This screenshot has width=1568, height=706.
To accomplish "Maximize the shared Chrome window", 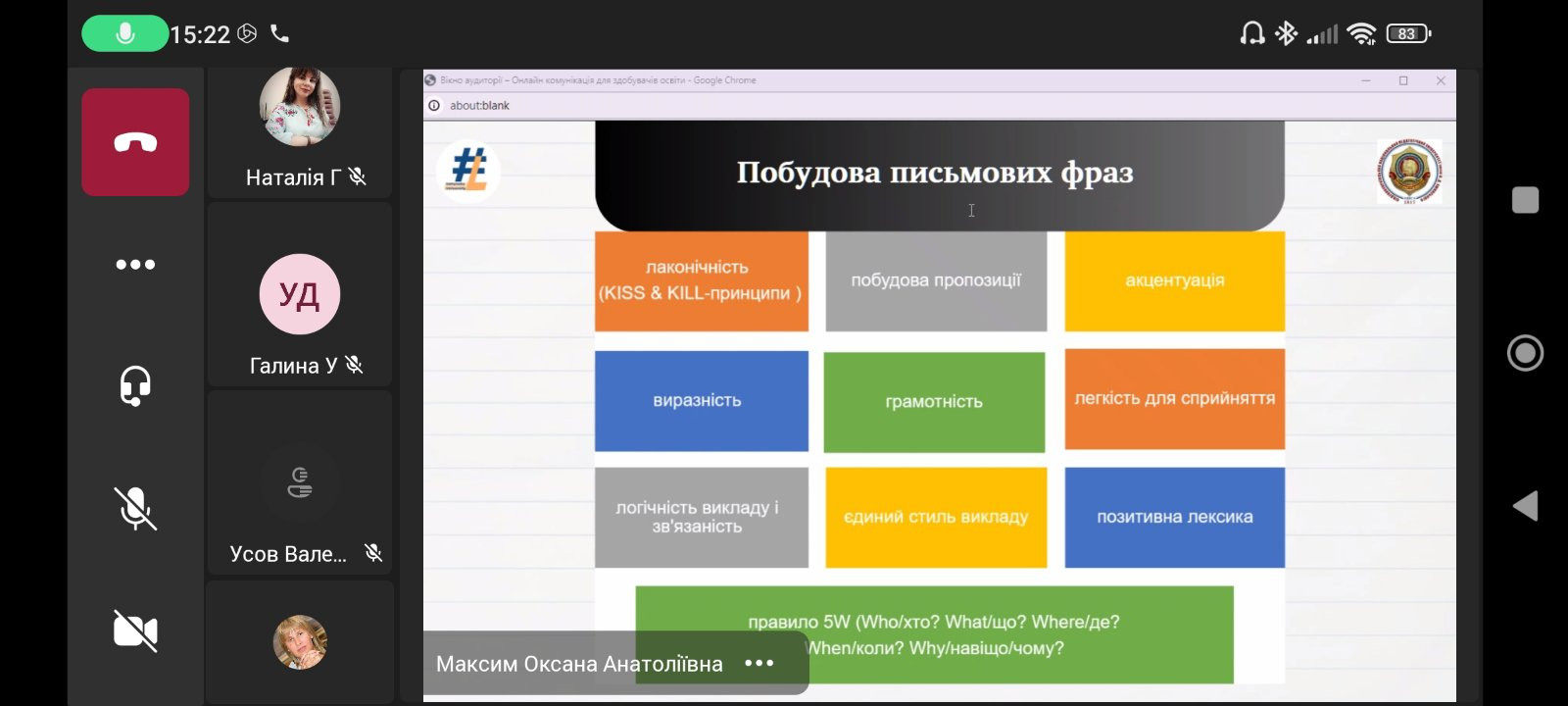I will tap(1403, 80).
